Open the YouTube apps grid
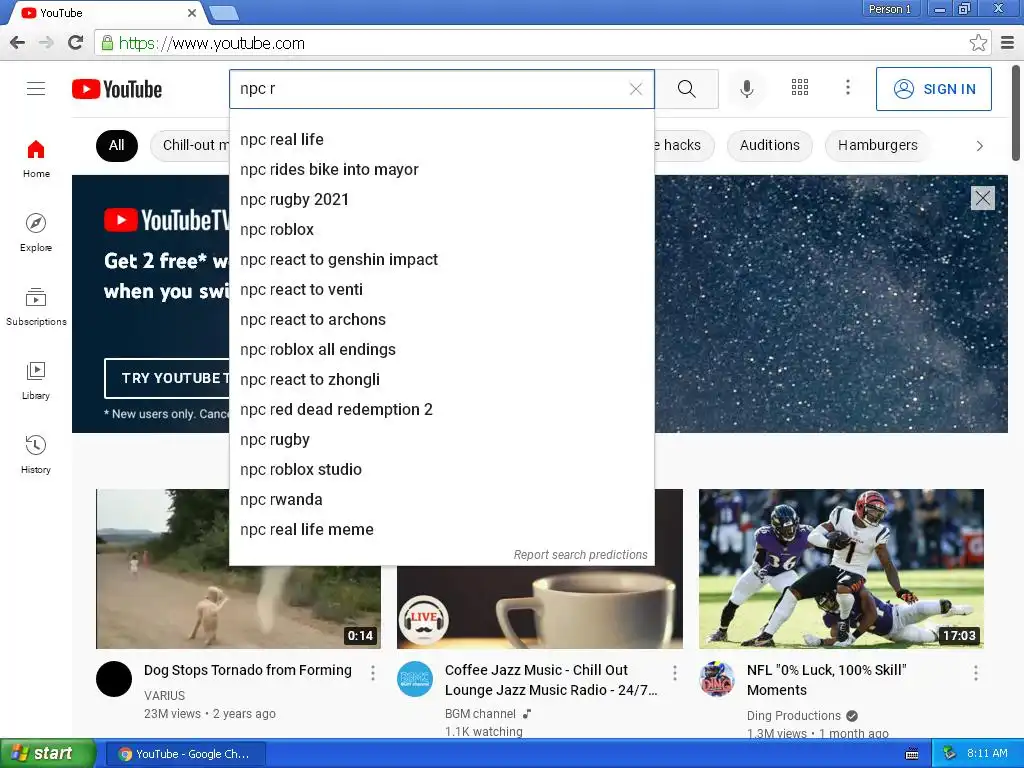The height and width of the screenshot is (768, 1024). click(x=800, y=88)
